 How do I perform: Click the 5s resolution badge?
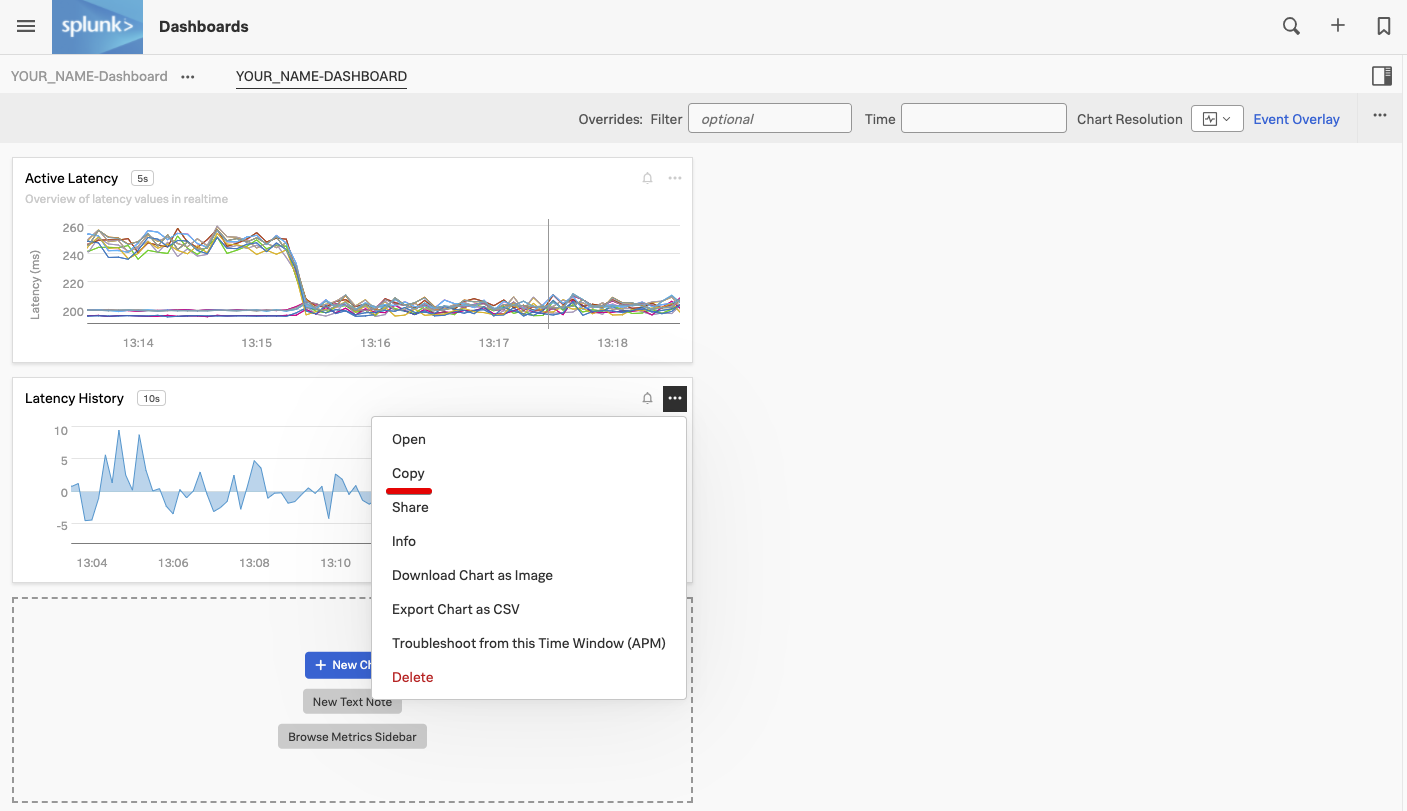142,178
